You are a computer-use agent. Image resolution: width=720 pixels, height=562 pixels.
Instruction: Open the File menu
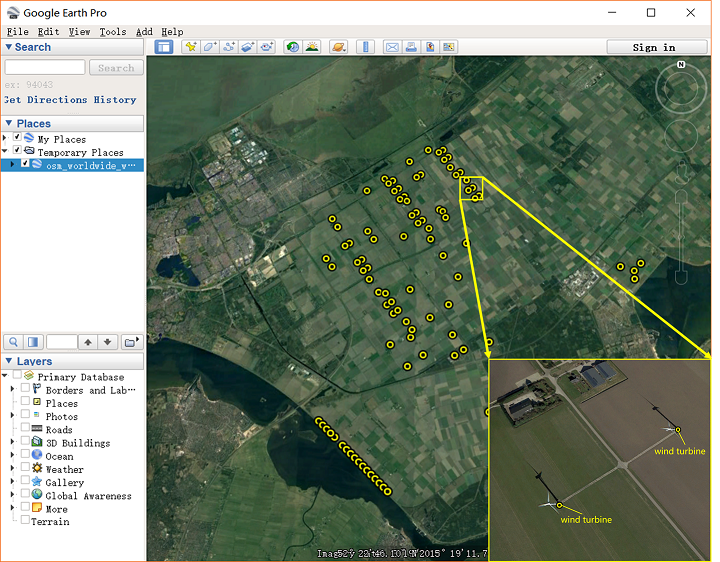[x=17, y=32]
